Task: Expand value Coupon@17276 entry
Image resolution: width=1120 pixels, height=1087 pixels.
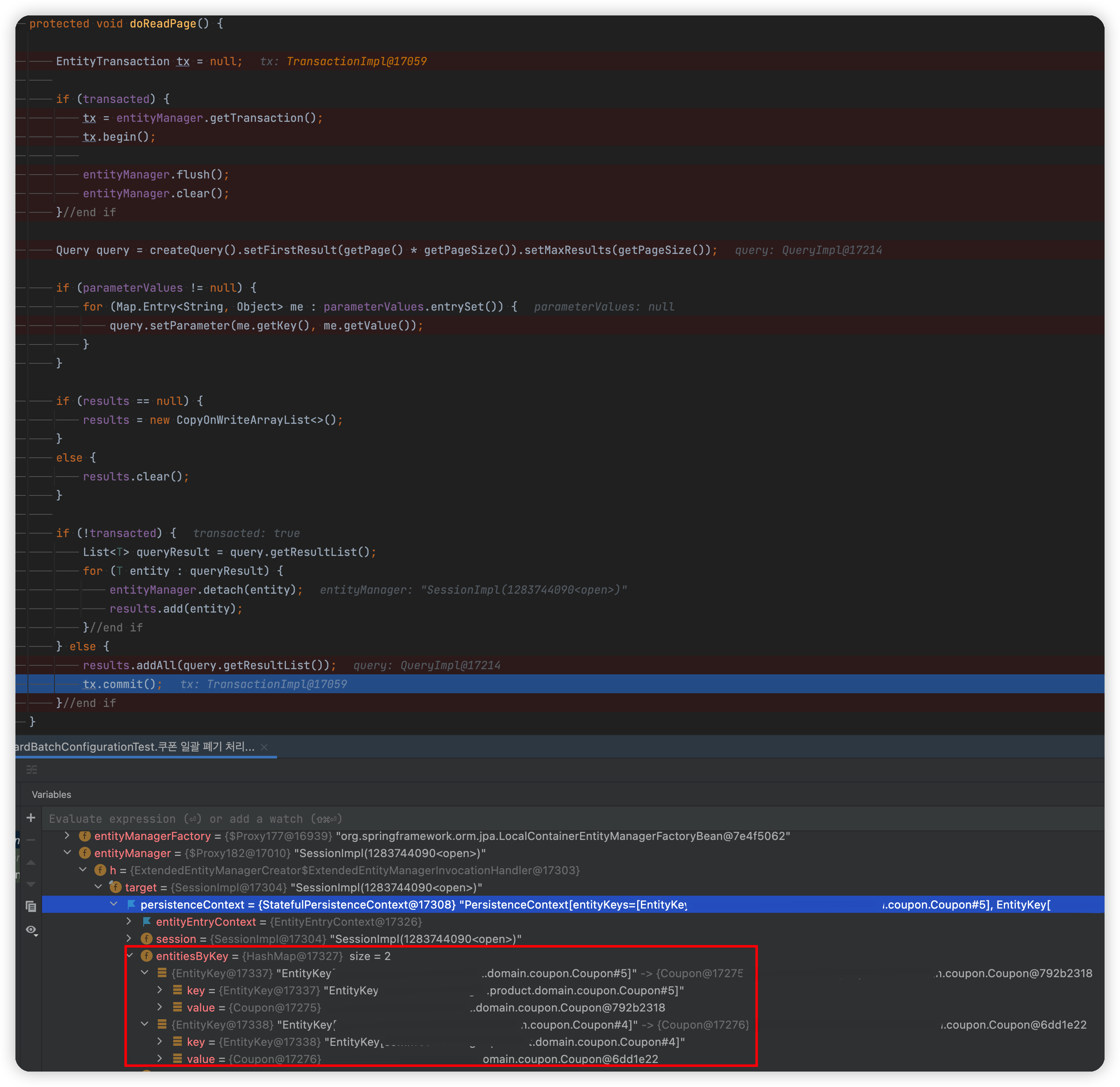Action: click(160, 1059)
